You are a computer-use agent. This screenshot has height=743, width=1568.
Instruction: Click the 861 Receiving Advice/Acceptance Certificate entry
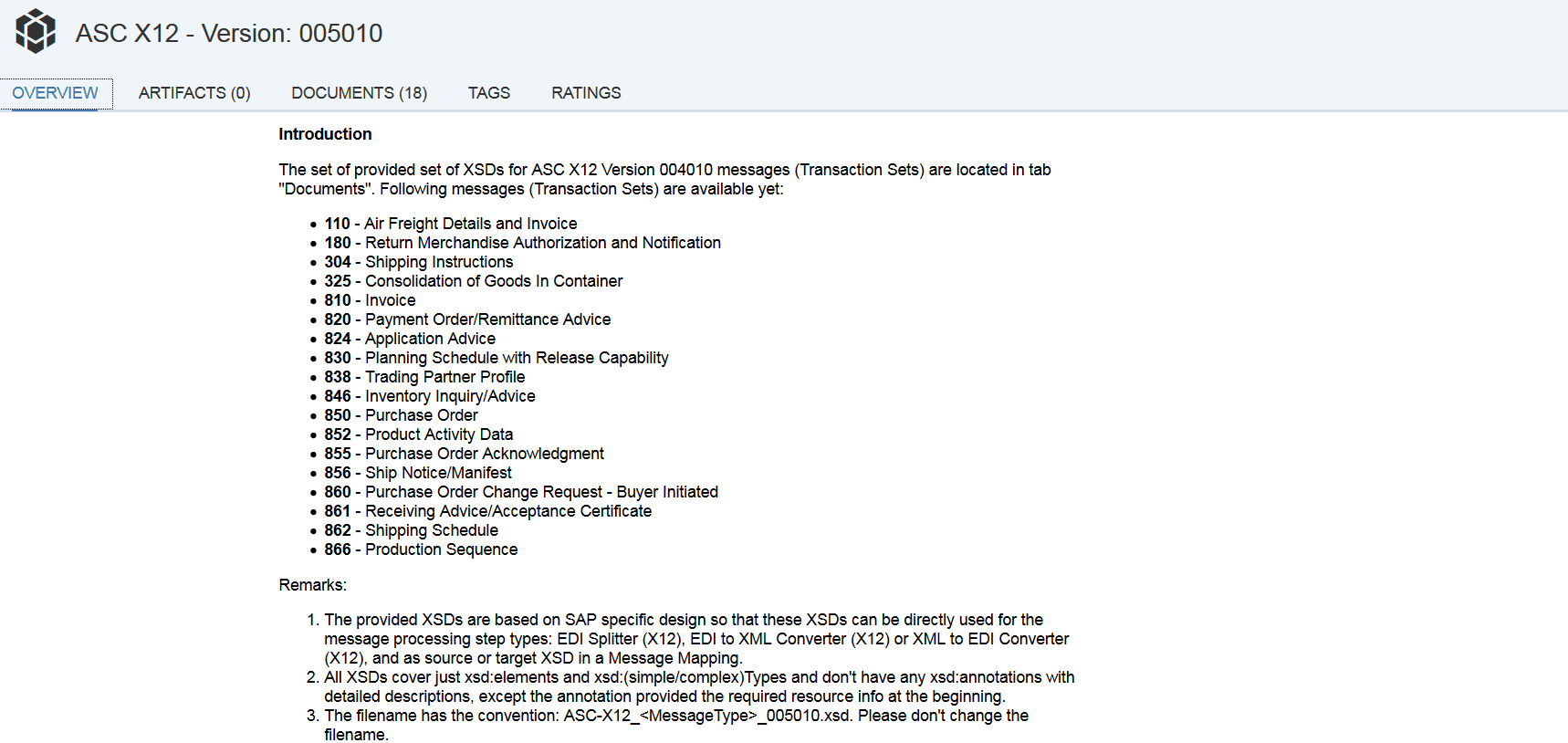tap(487, 511)
